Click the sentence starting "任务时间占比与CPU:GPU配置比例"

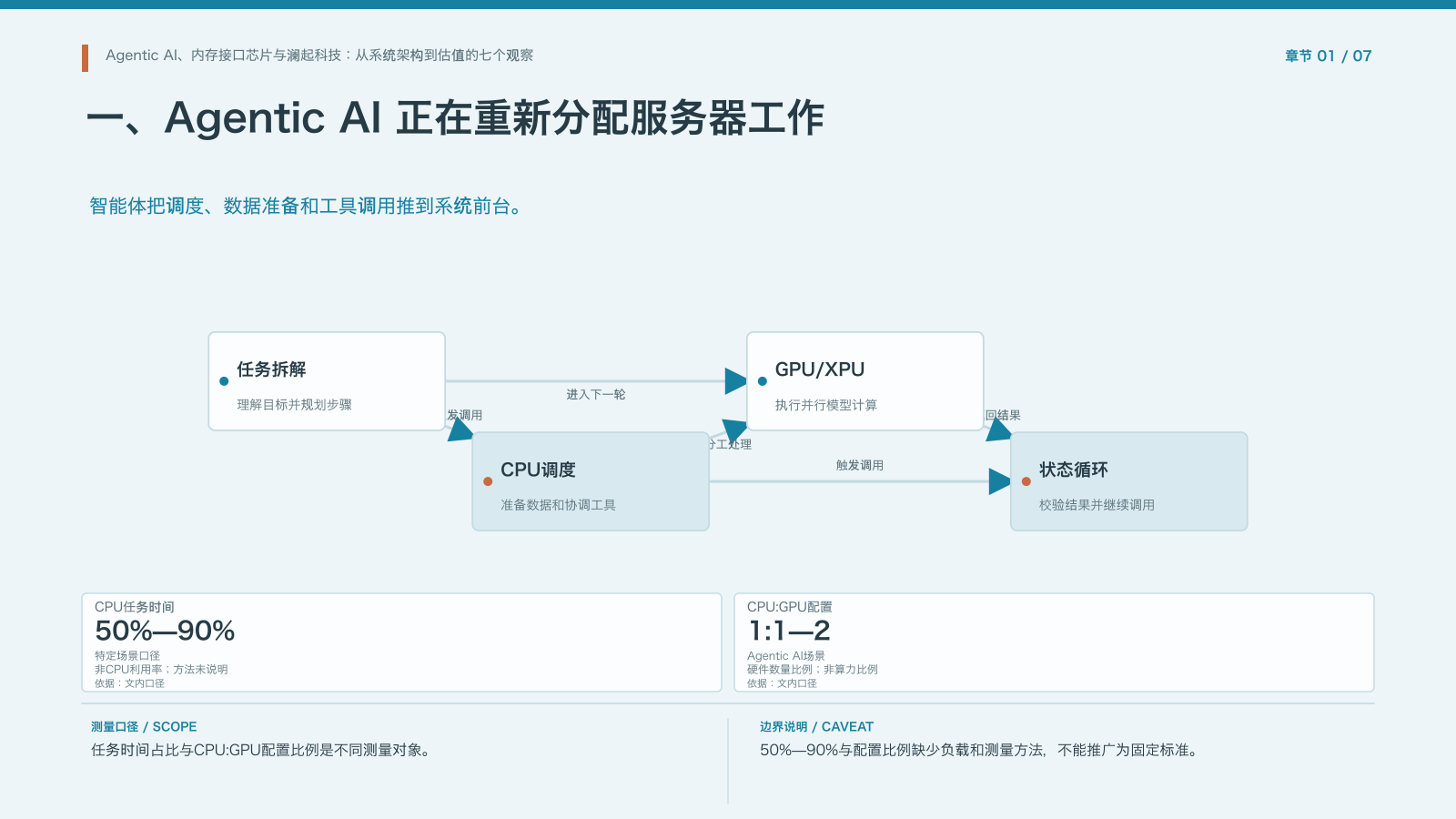coord(263,750)
